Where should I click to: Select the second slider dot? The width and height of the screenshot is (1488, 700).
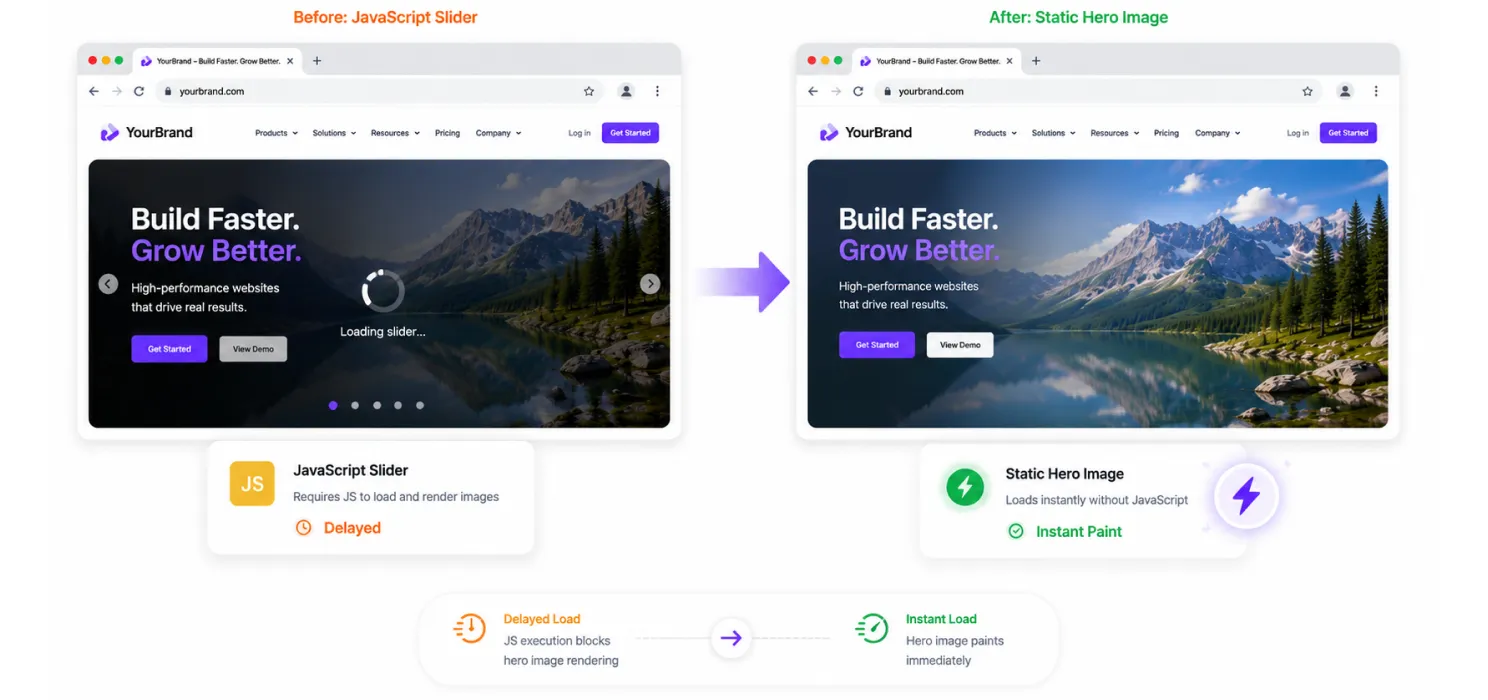point(355,405)
